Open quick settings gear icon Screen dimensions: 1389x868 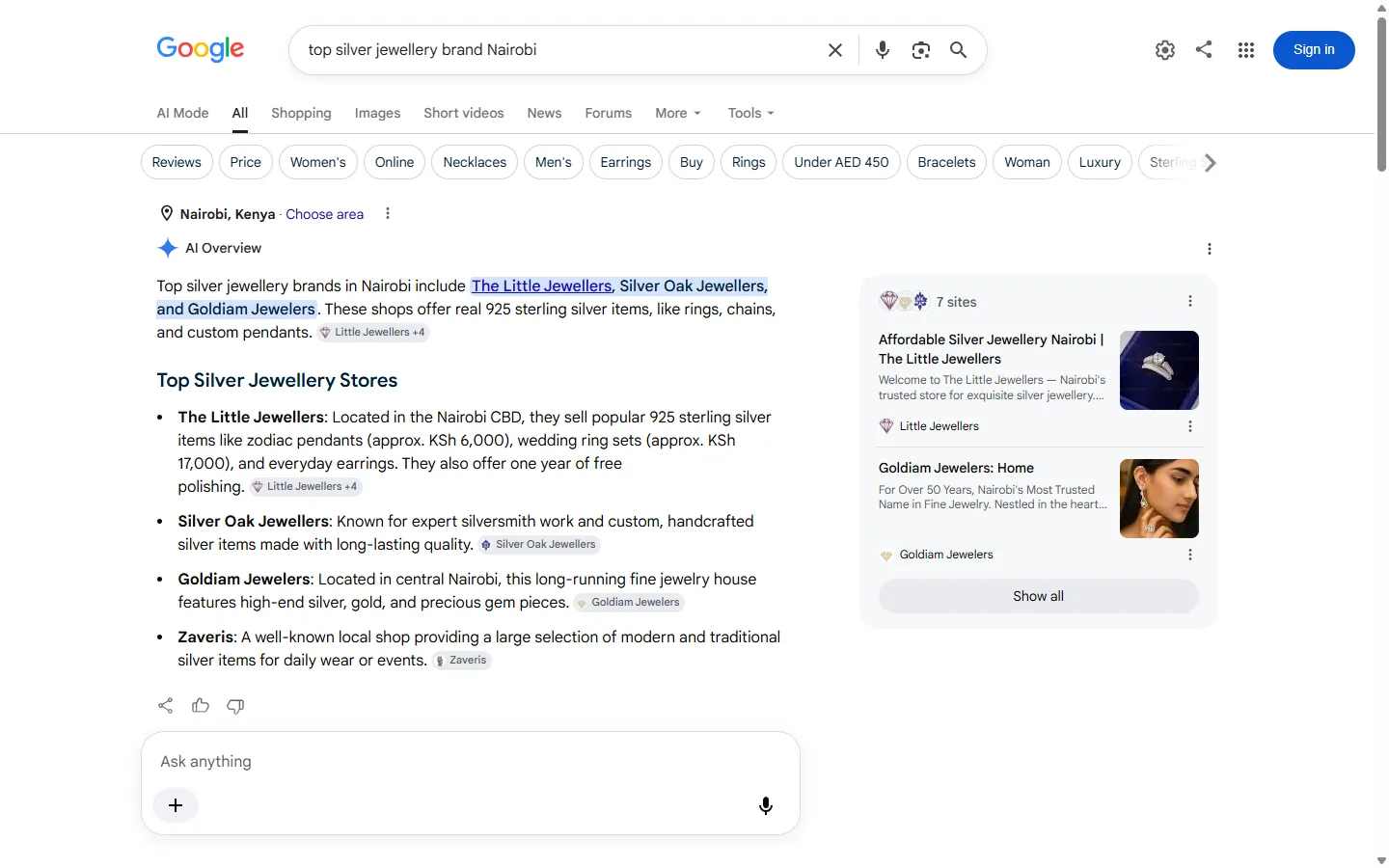[1165, 50]
